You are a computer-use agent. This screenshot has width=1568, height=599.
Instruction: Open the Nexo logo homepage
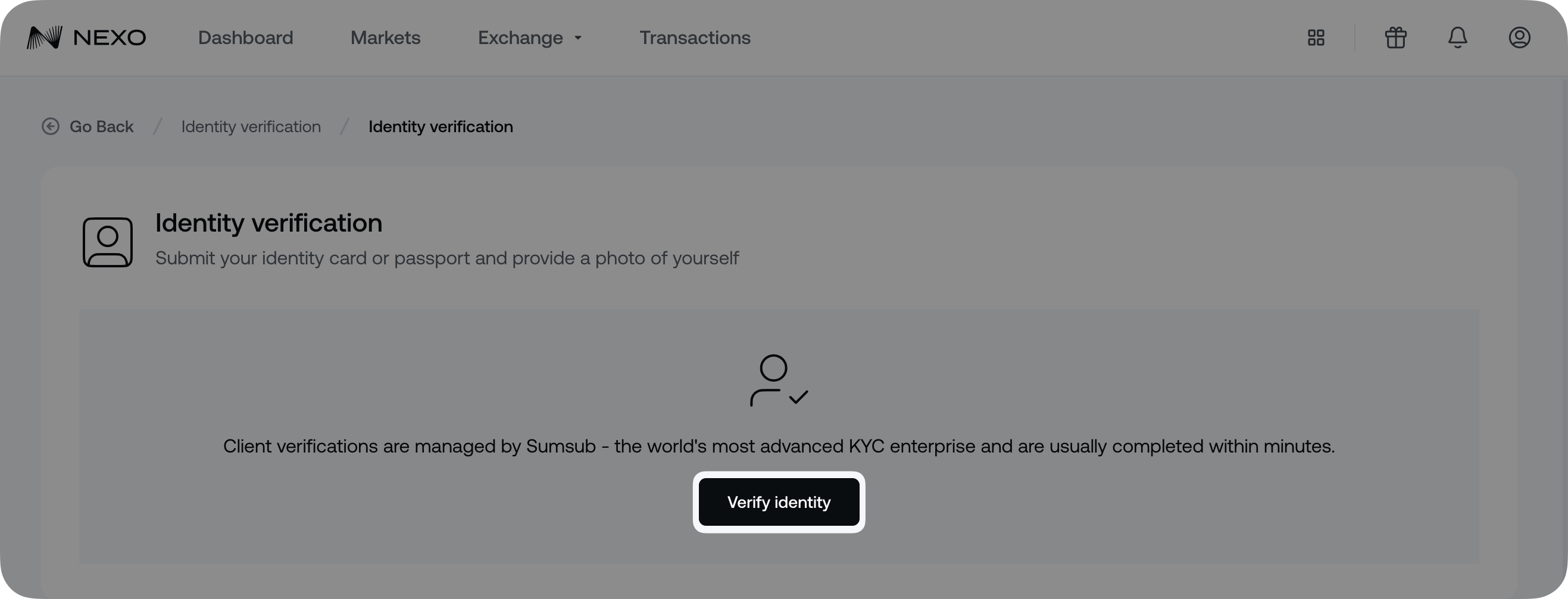pyautogui.click(x=85, y=37)
